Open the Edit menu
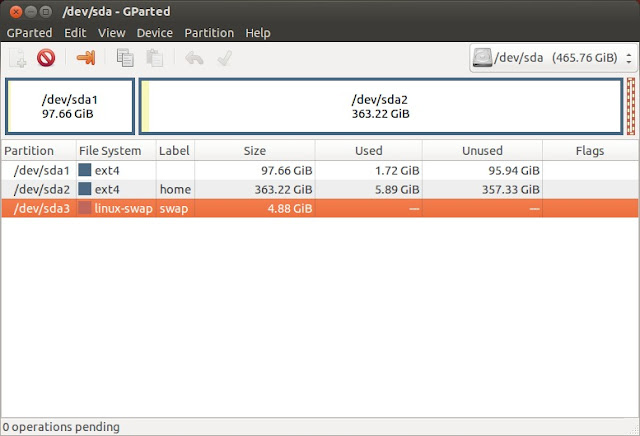The height and width of the screenshot is (436, 640). point(75,33)
